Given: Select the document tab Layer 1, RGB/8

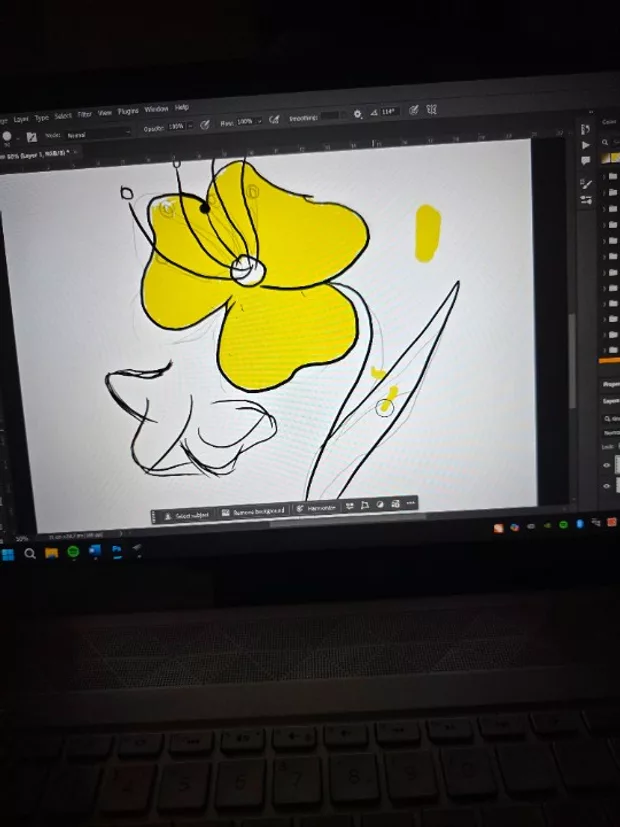Looking at the screenshot, I should click(35, 155).
